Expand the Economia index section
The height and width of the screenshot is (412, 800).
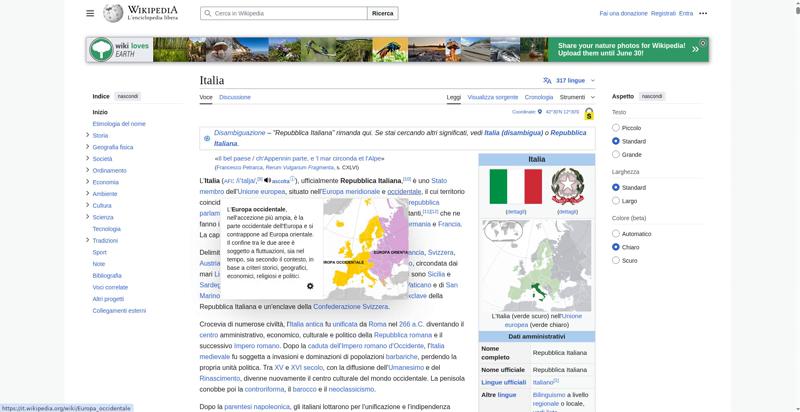coord(88,182)
